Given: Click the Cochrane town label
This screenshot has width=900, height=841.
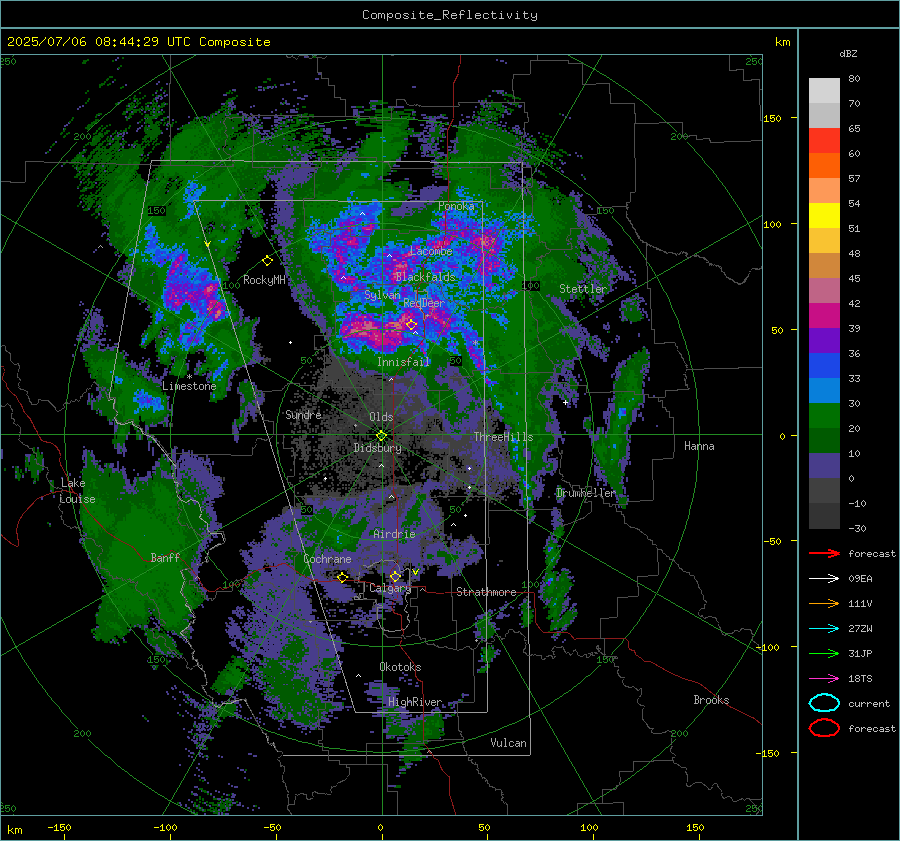Looking at the screenshot, I should (x=327, y=559).
